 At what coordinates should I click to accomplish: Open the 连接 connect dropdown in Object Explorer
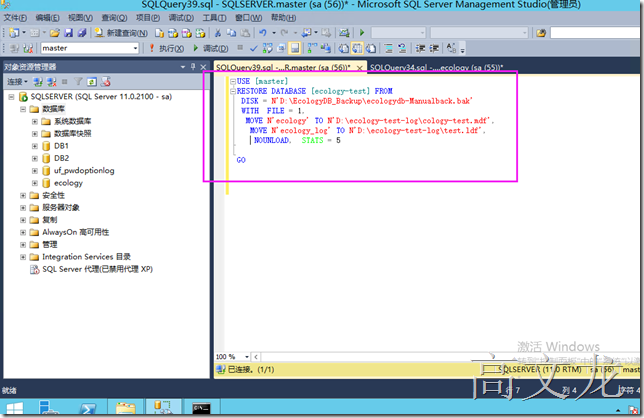17,82
